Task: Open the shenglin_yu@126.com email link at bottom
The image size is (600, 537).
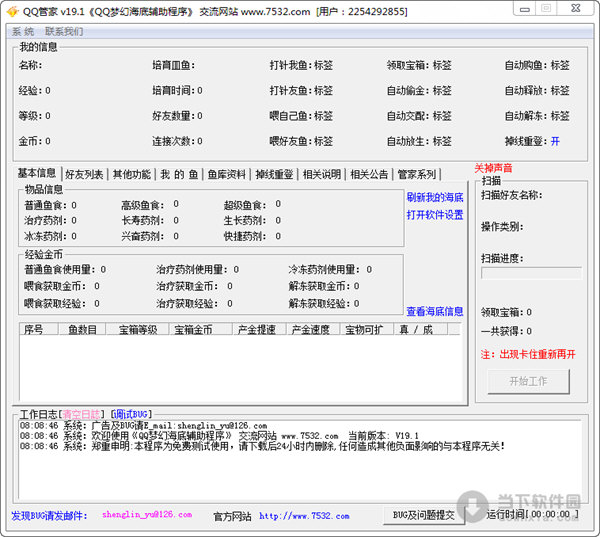Action: click(x=147, y=515)
